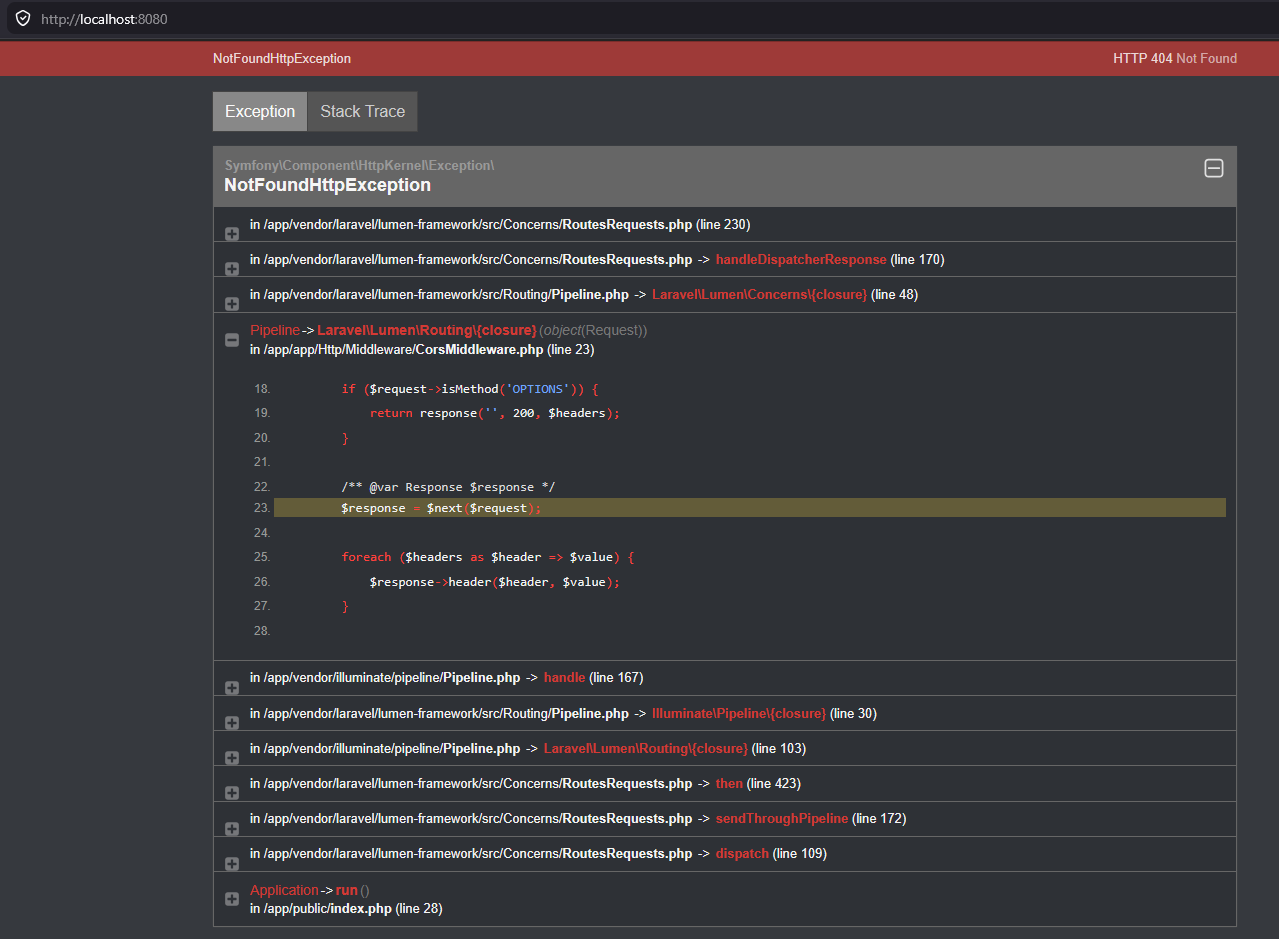Expand the handleDispatcherResponse line 170 trace
1279x939 pixels.
(232, 269)
